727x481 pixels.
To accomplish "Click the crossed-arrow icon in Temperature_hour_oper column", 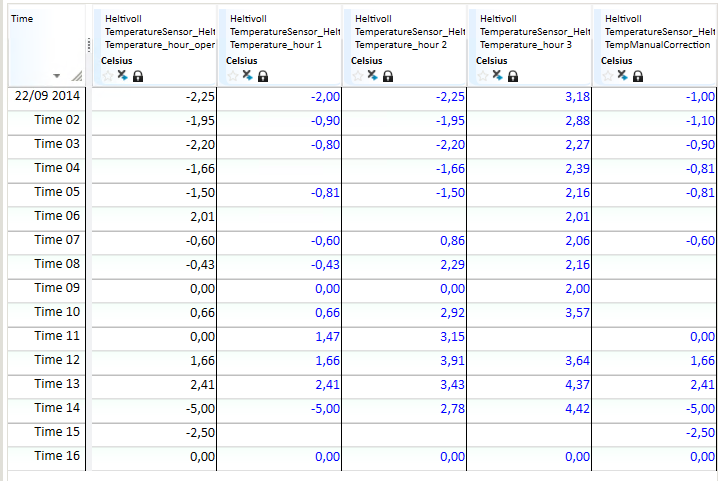I will [122, 75].
